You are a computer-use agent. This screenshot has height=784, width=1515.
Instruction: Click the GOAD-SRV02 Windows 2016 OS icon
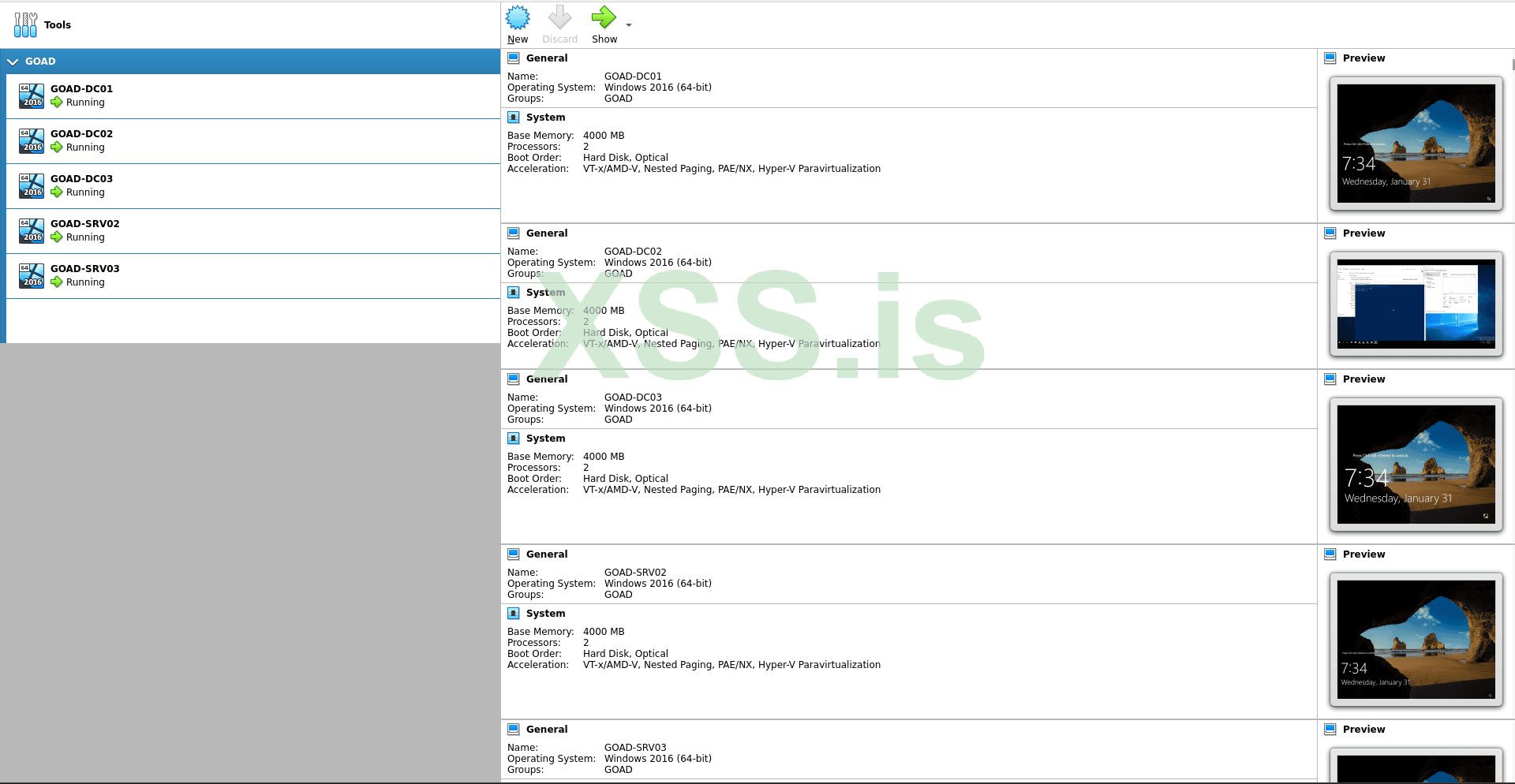[x=32, y=230]
